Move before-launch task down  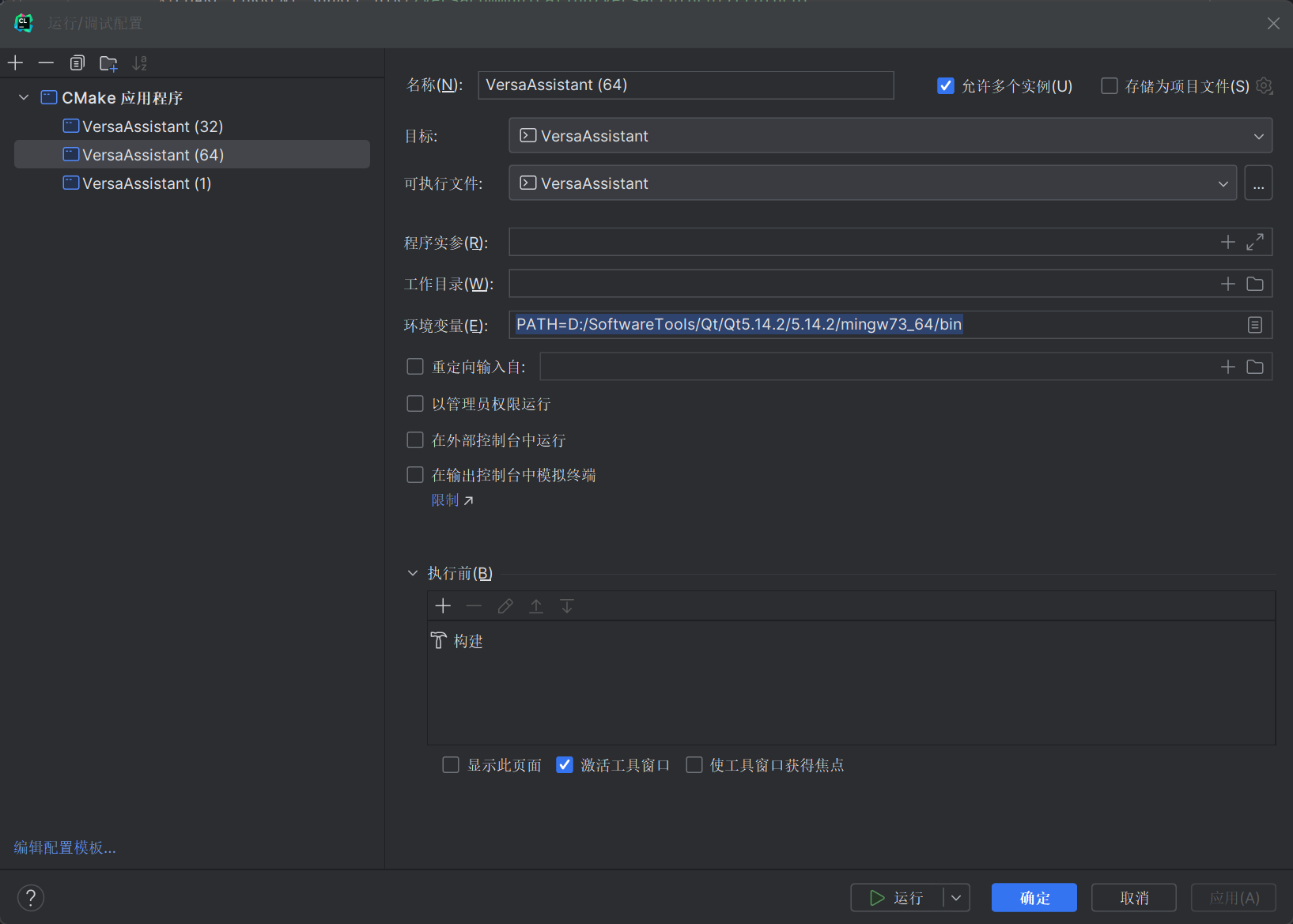(x=567, y=606)
